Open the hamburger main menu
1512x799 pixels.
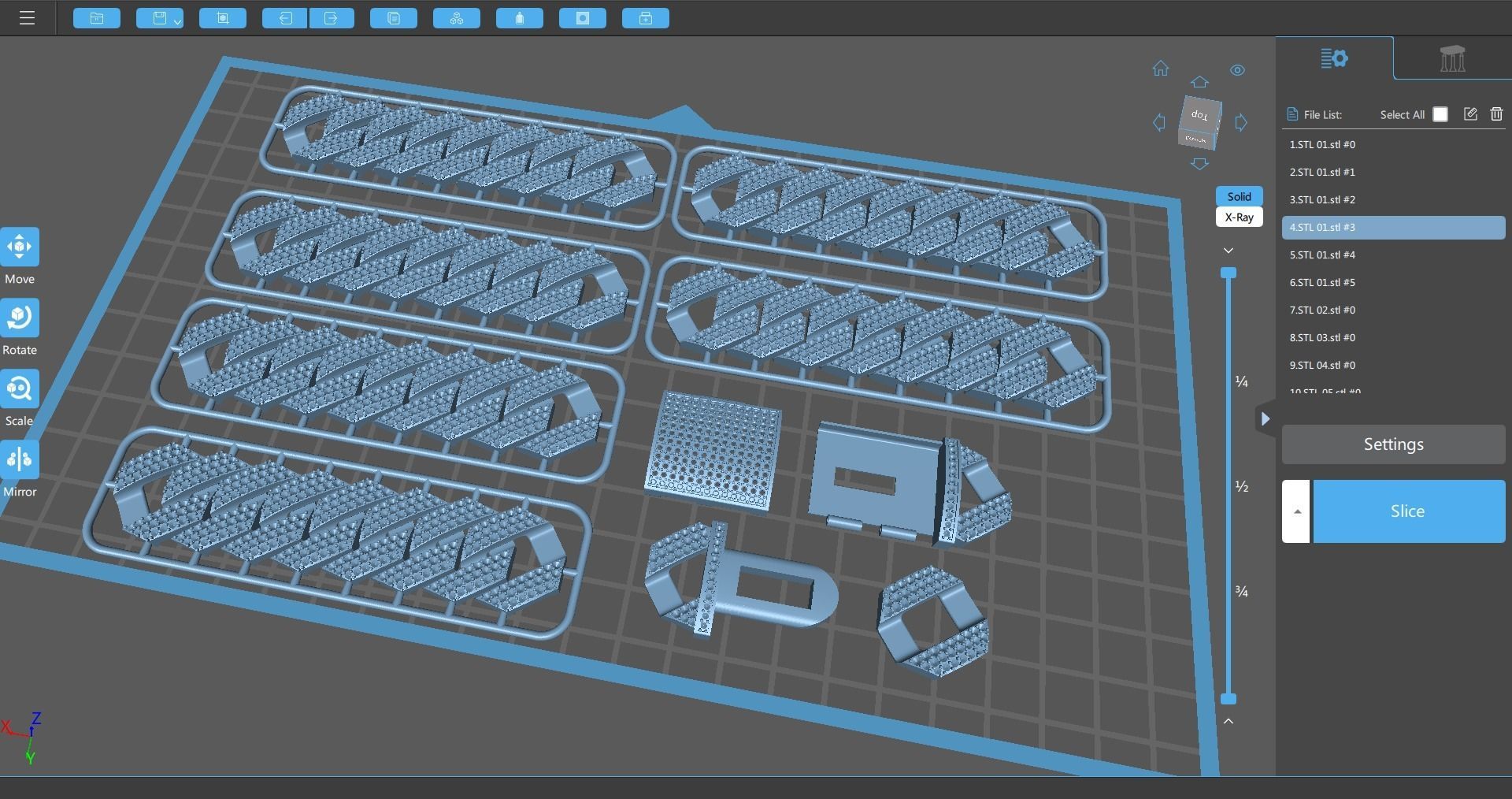click(x=27, y=18)
